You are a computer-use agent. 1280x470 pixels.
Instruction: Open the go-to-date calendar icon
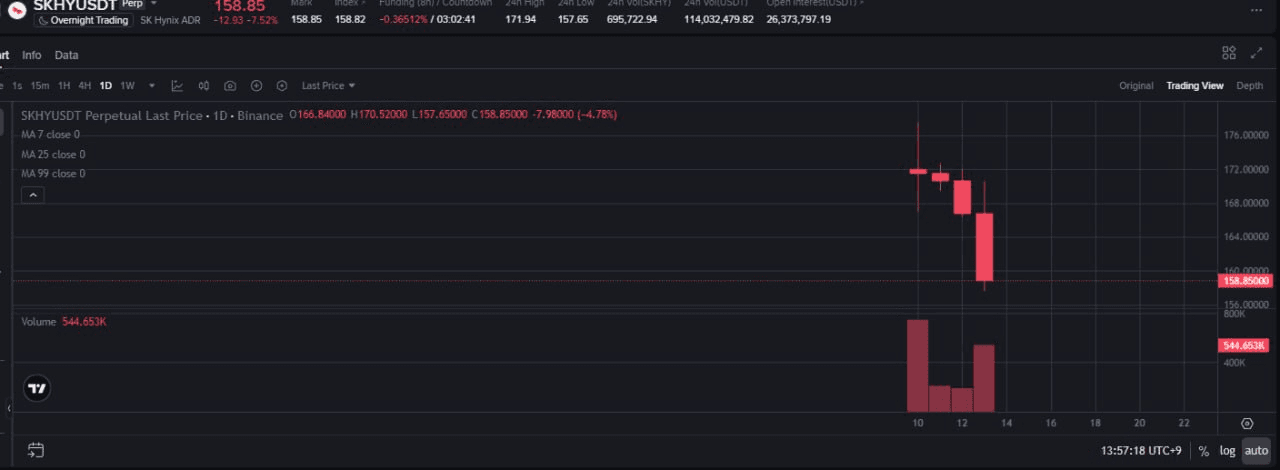coord(36,450)
